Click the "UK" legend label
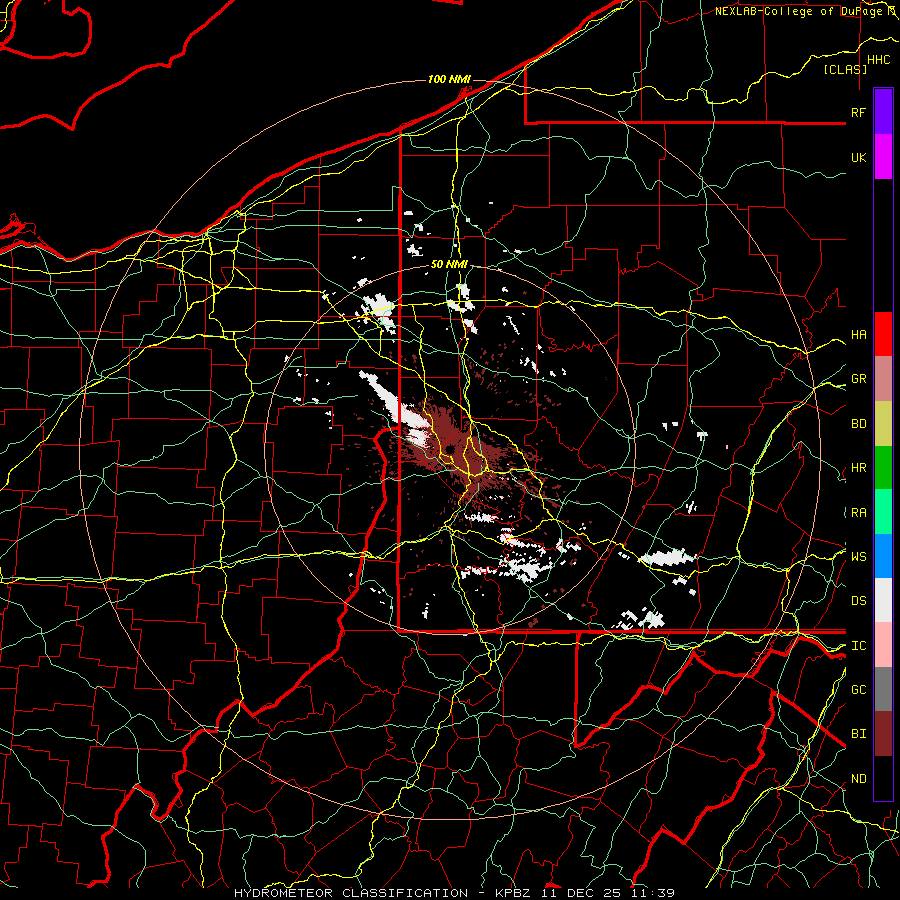 [x=858, y=157]
